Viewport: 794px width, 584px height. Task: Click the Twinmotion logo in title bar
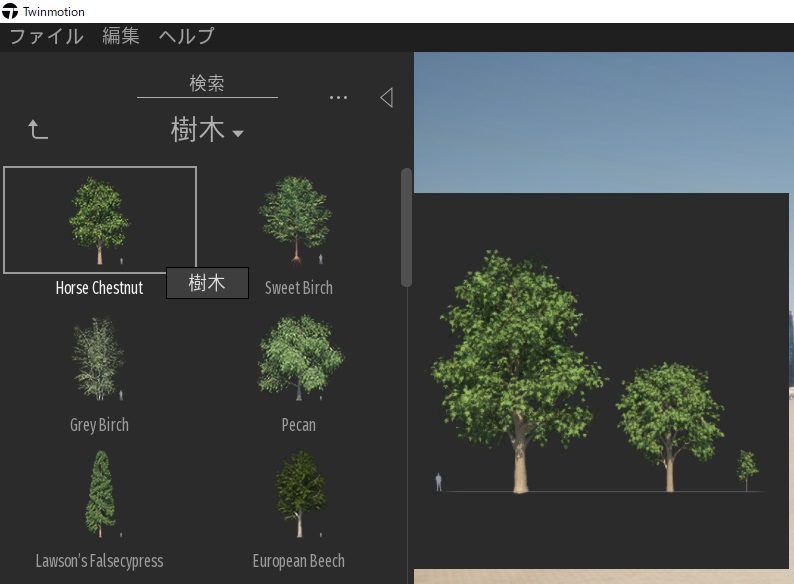(10, 12)
